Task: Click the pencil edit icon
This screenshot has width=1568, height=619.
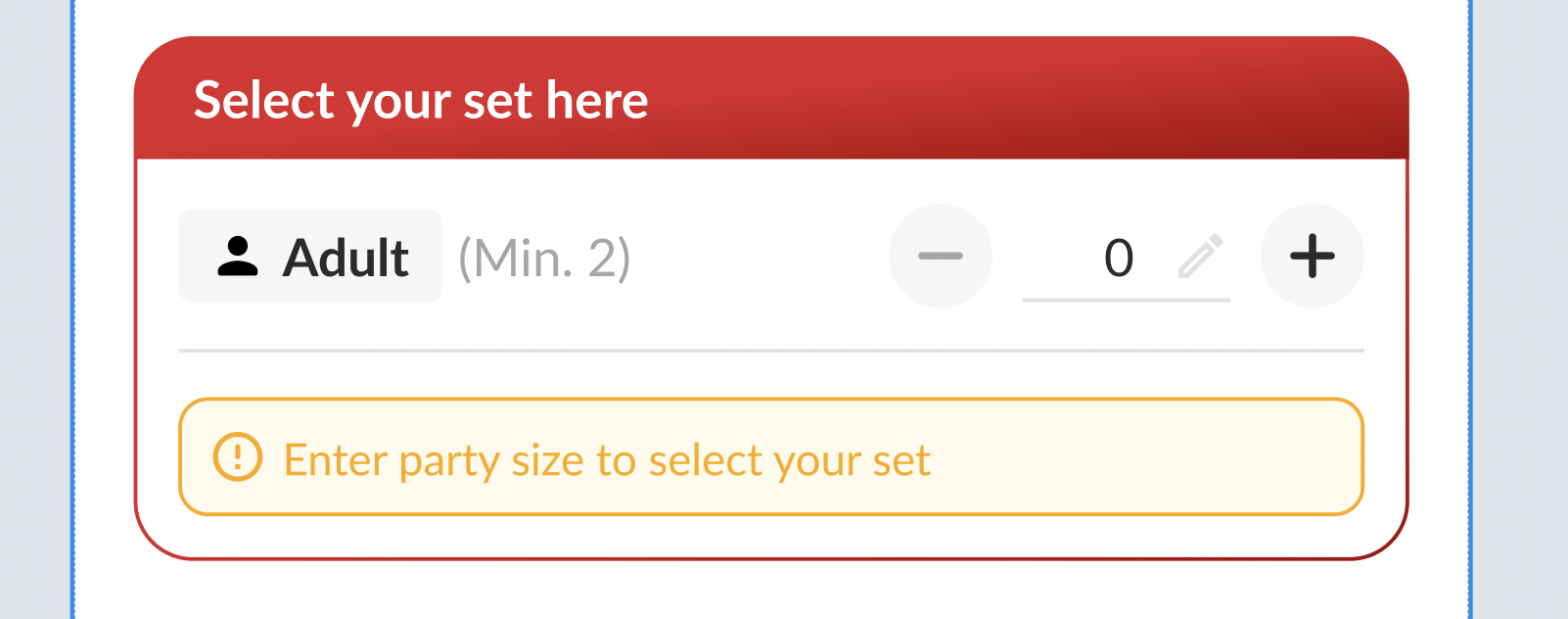Action: (x=1200, y=256)
